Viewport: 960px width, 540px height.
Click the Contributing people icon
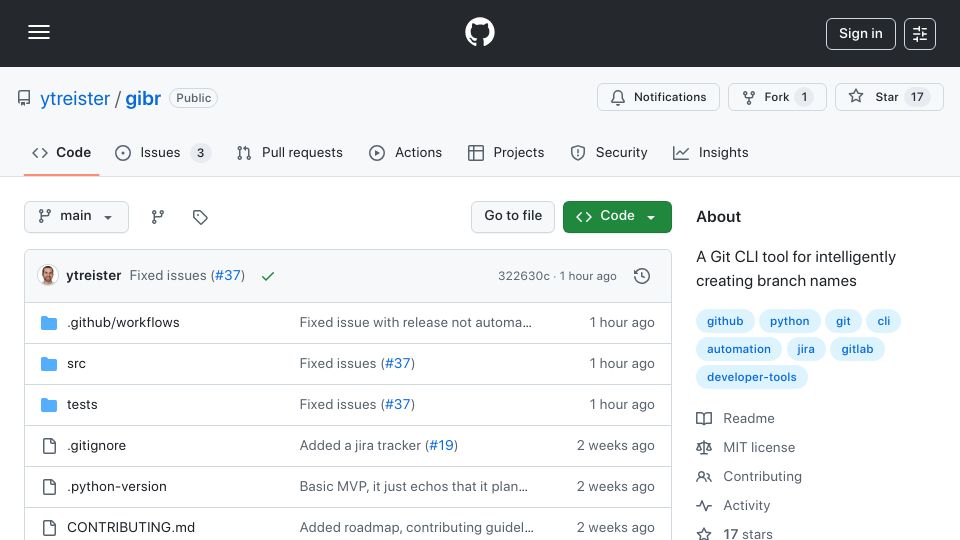point(704,476)
